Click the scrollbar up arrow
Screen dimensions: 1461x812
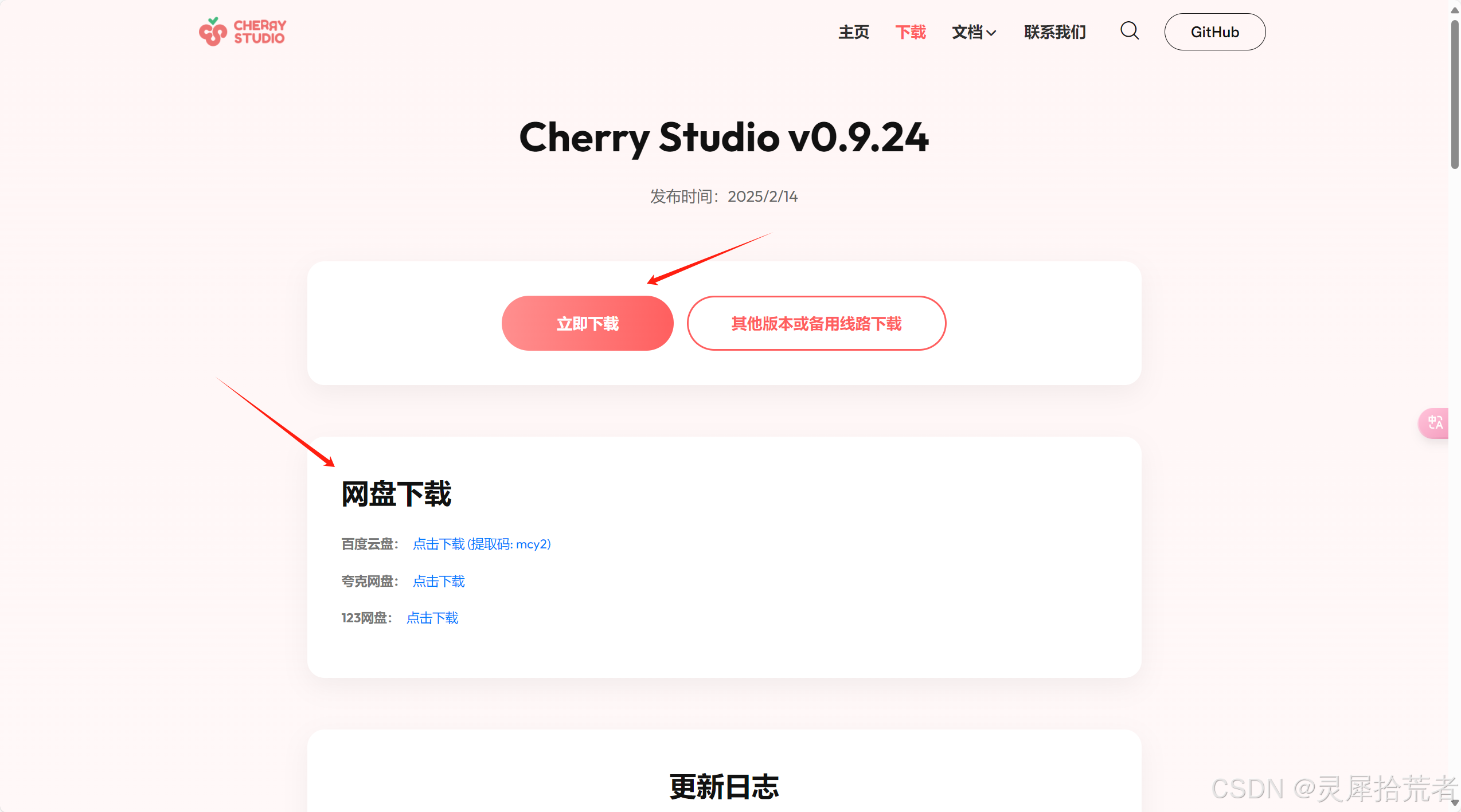coord(1455,10)
